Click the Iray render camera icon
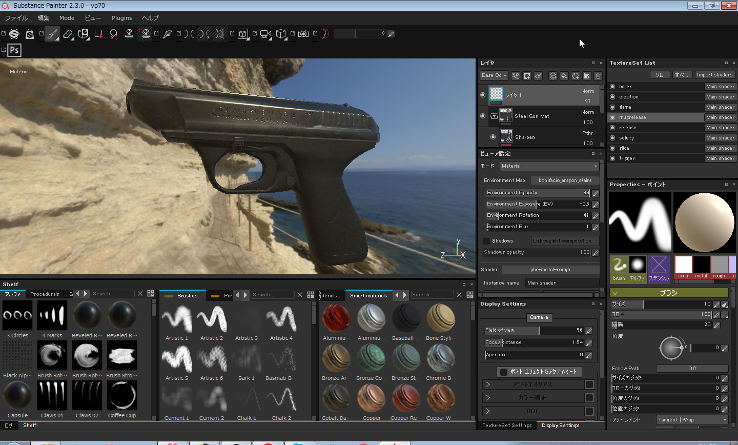The width and height of the screenshot is (738, 445). coord(304,34)
